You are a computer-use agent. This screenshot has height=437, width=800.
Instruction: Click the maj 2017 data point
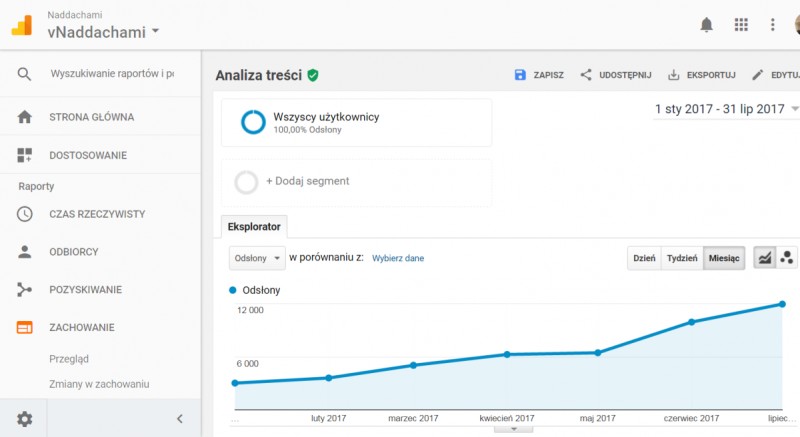(597, 352)
